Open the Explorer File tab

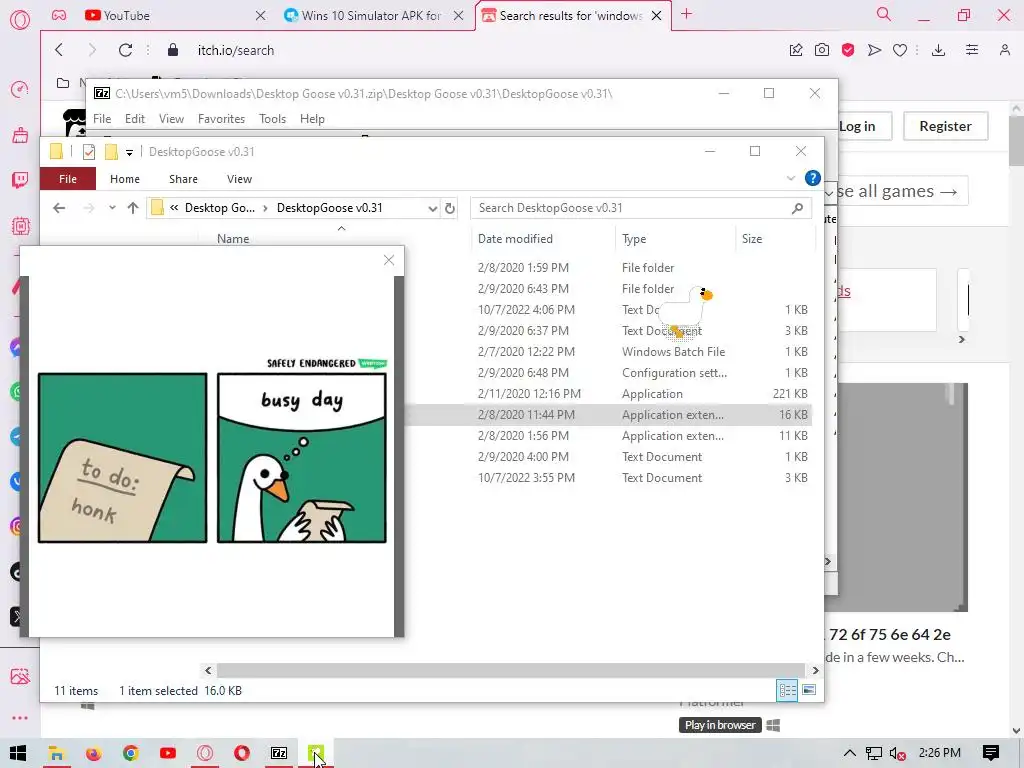click(x=68, y=179)
